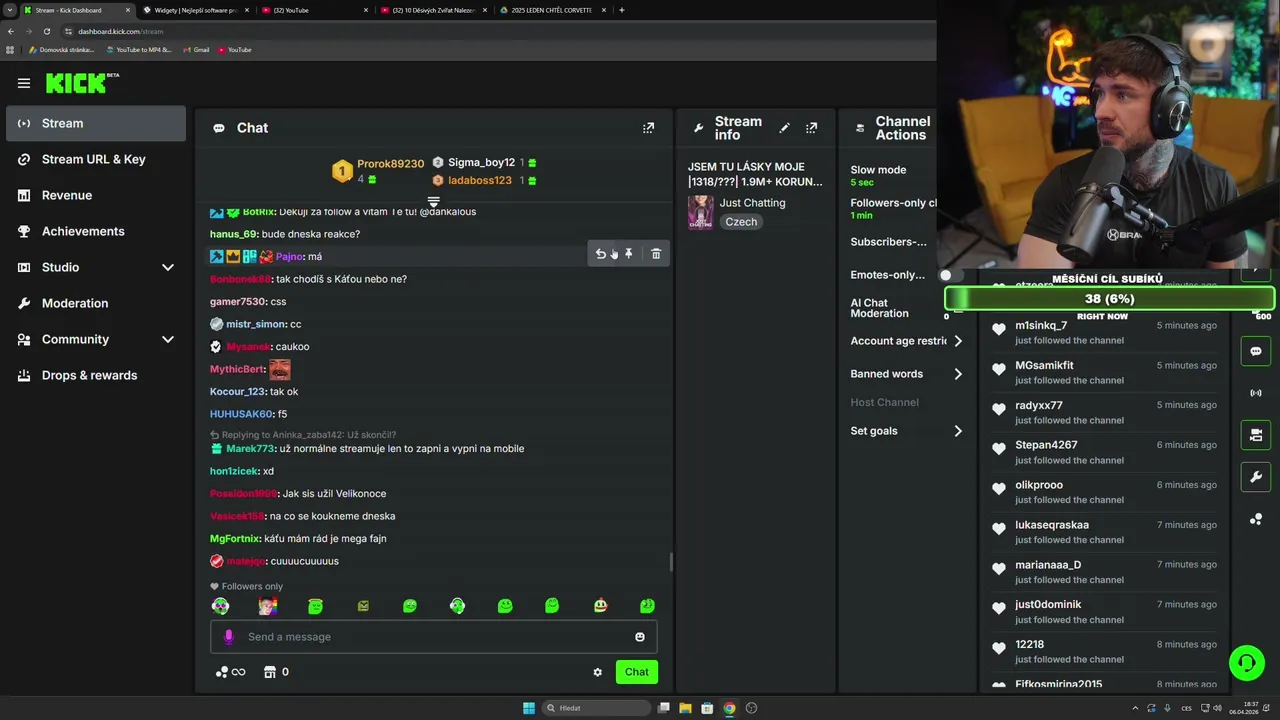Pop out the Stream info panel
Viewport: 1280px width, 720px height.
[811, 128]
